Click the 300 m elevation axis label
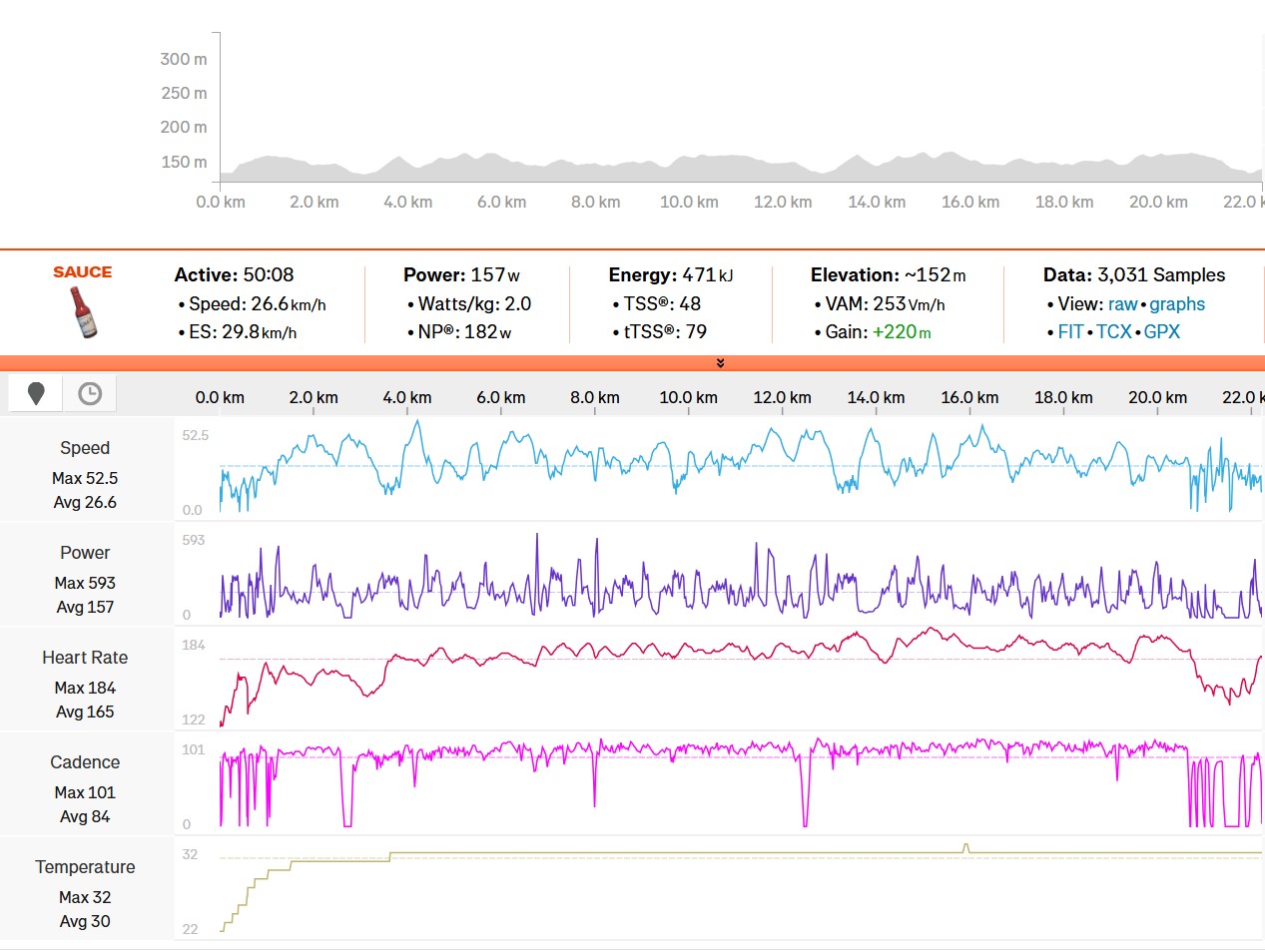This screenshot has height=952, width=1265. click(x=184, y=59)
